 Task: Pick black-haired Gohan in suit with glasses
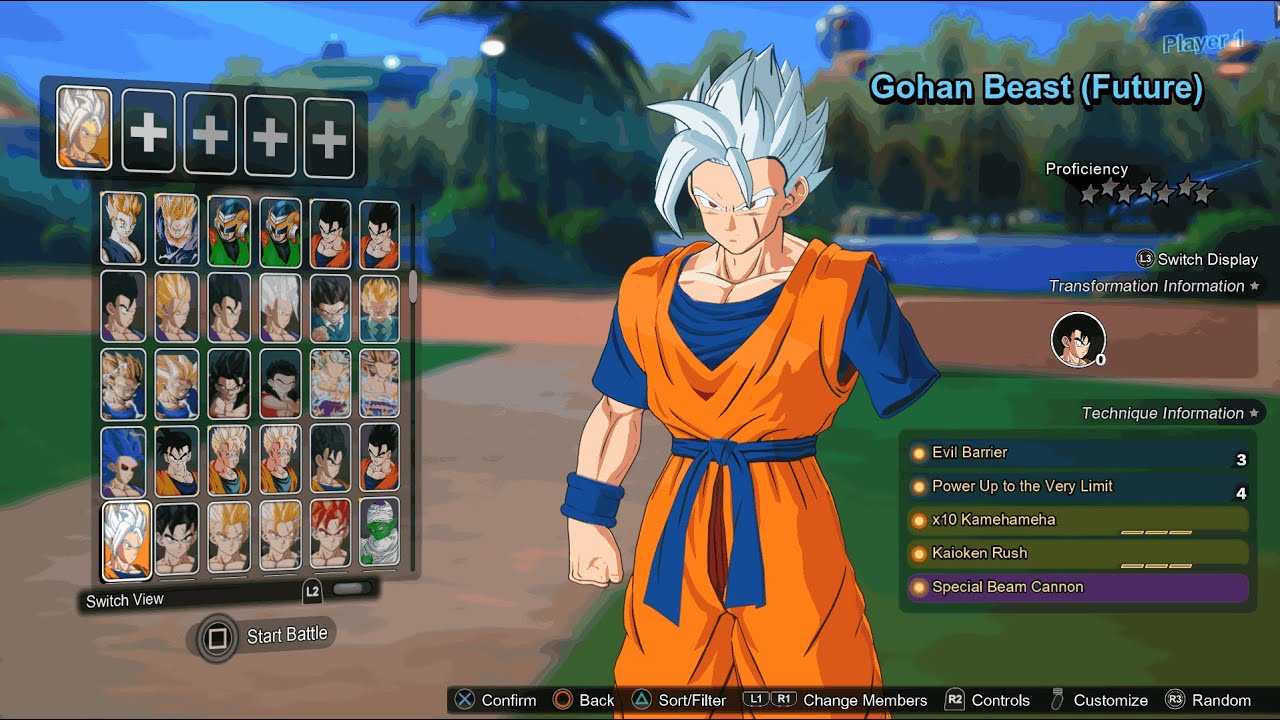click(329, 309)
